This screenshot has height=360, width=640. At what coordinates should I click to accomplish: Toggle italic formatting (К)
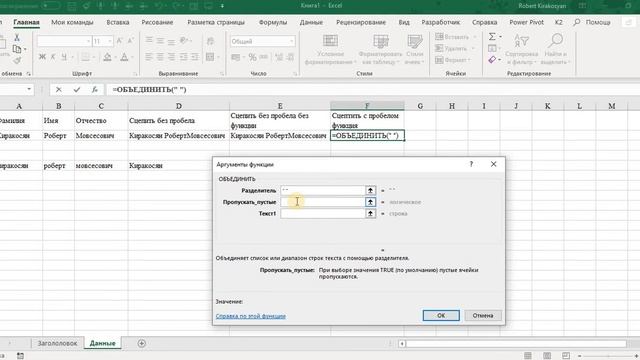(x=53, y=57)
